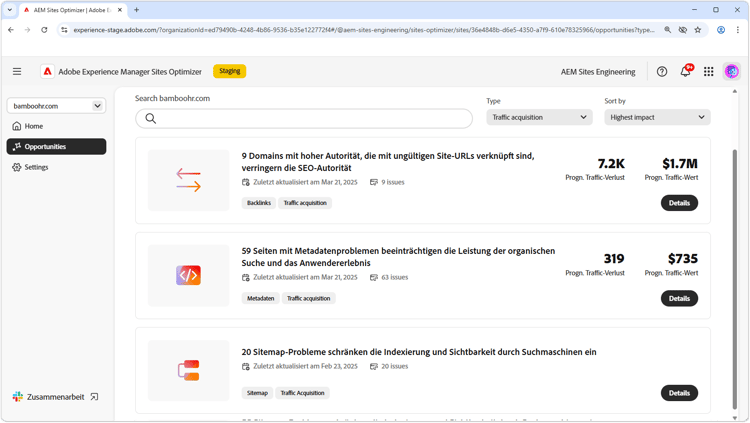Open the app switcher grid icon
Viewport: 750px width, 423px height.
(709, 72)
